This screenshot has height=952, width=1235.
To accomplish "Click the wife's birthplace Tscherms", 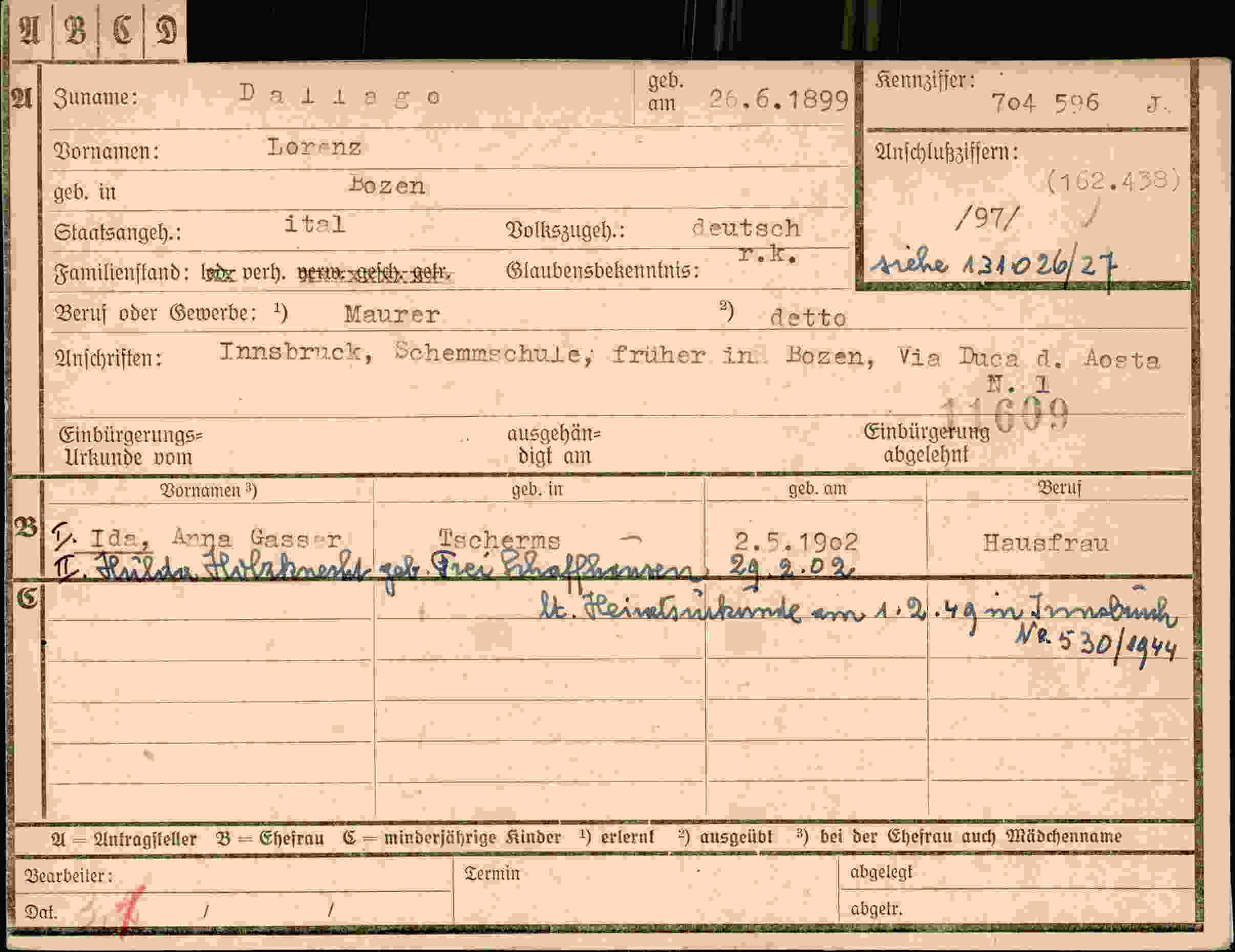I will click(x=499, y=540).
